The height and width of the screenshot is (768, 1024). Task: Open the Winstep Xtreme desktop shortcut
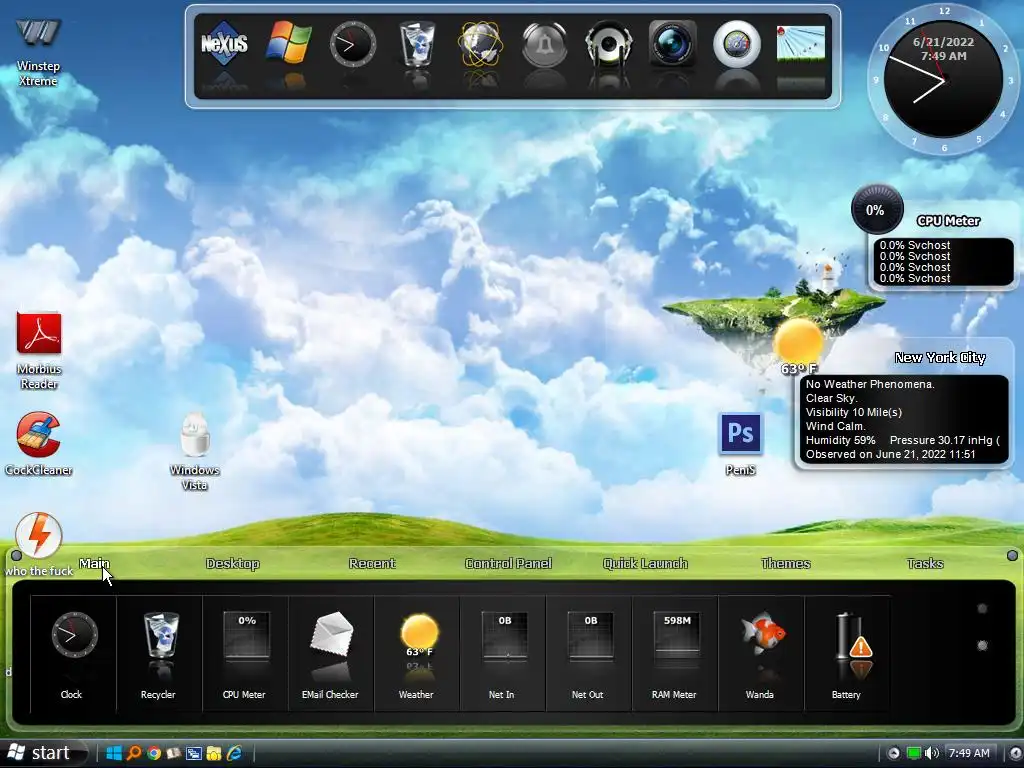[x=38, y=52]
